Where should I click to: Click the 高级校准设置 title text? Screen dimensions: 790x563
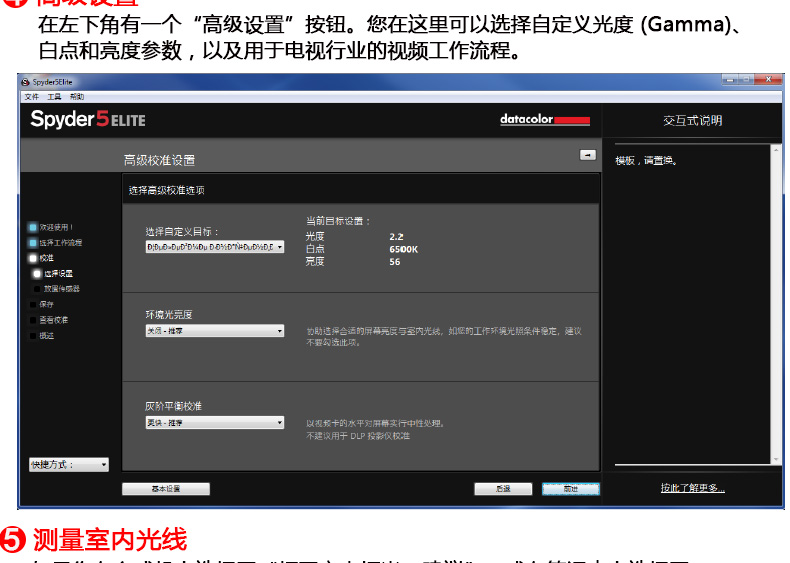(x=159, y=160)
